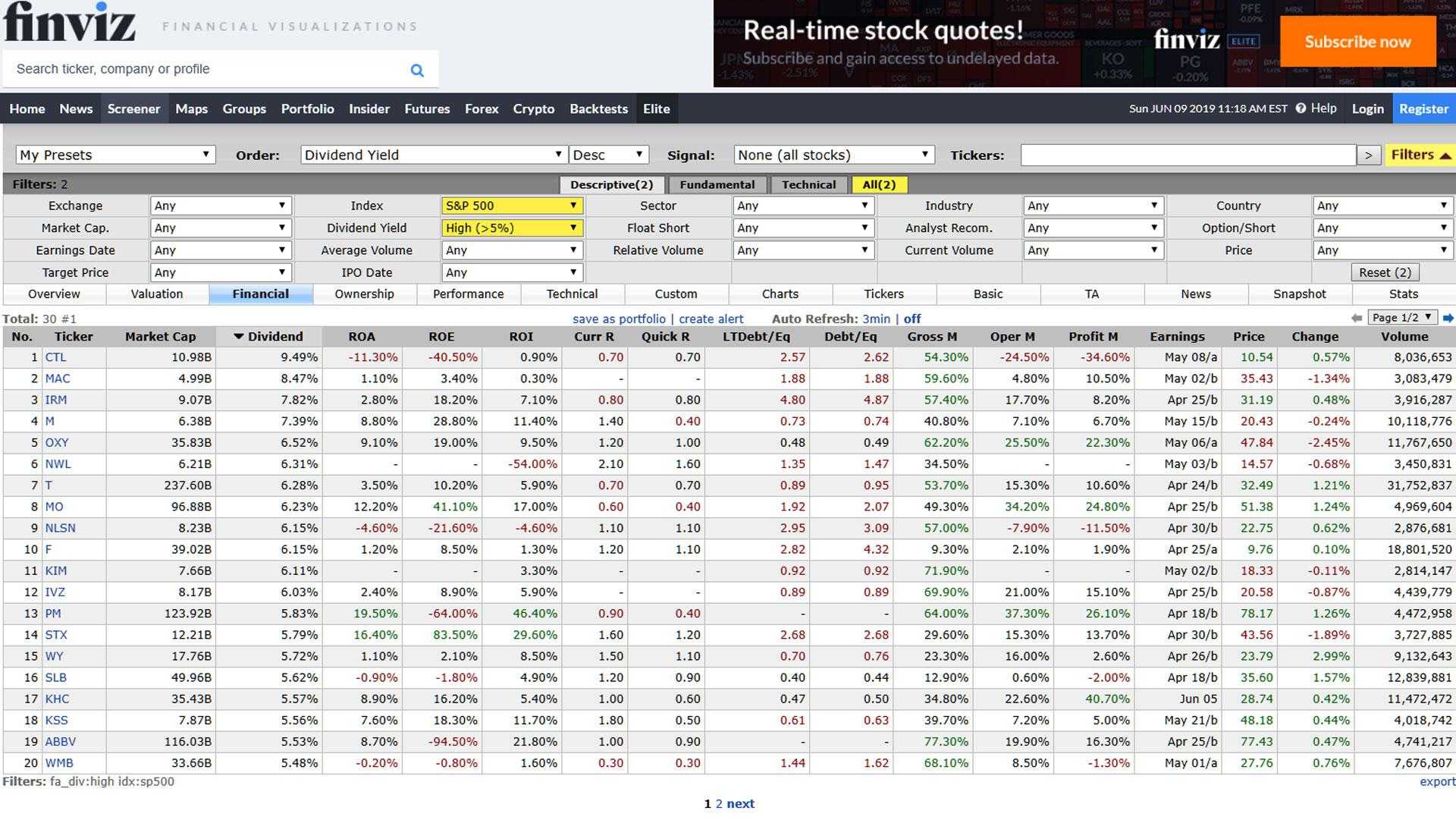Click the Reset (2) button
The height and width of the screenshot is (820, 1456).
1385,272
